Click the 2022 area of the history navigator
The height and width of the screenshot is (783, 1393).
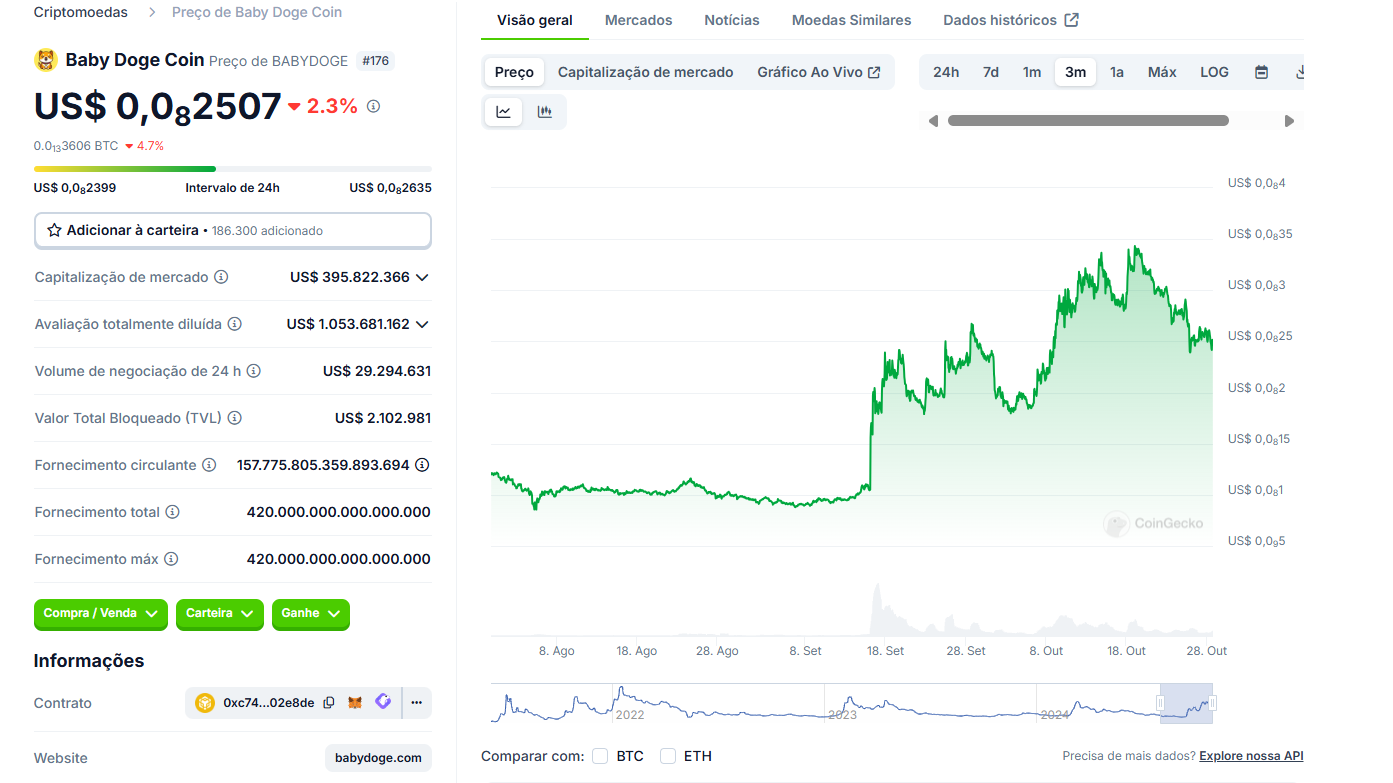click(630, 714)
